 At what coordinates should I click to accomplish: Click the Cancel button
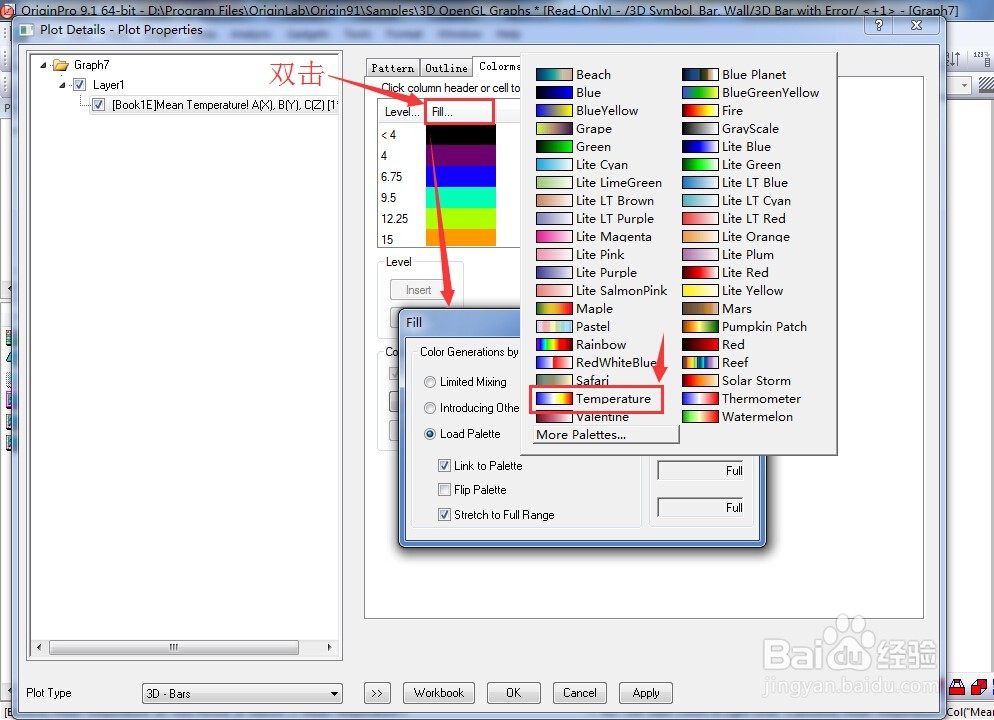click(579, 693)
